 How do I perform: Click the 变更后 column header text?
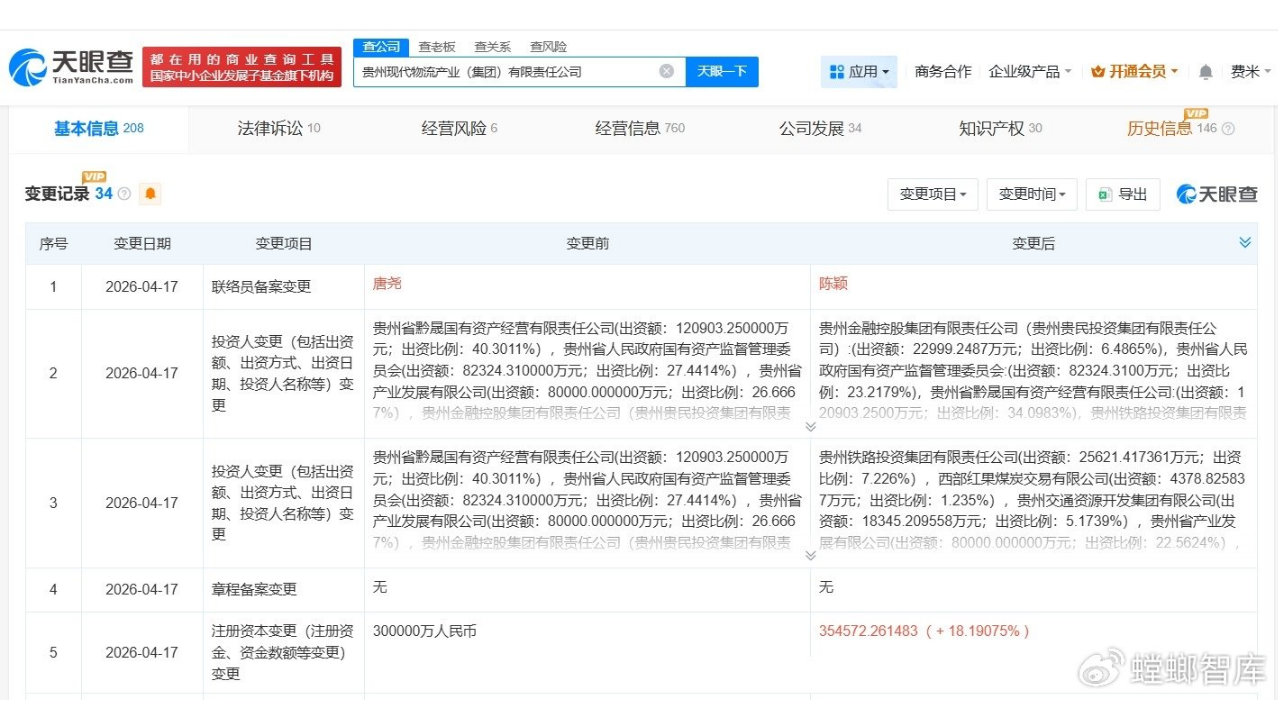(x=1033, y=243)
